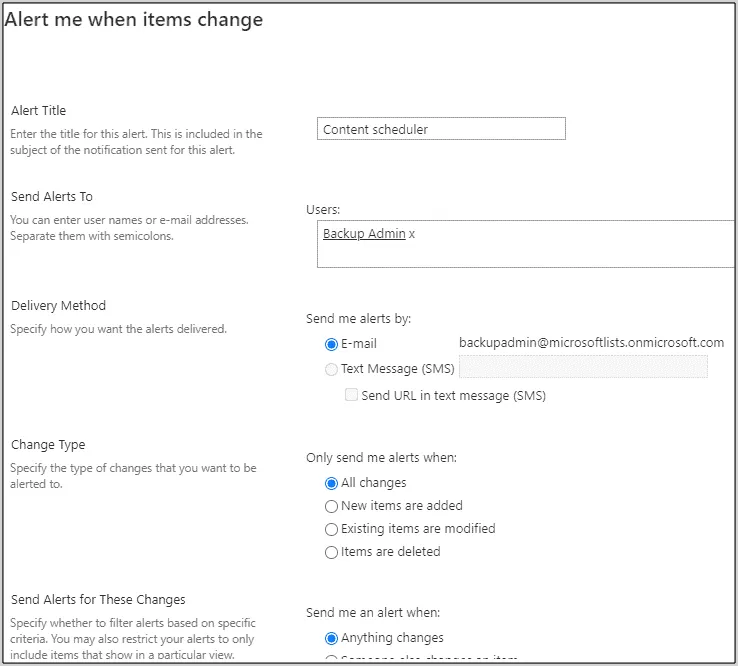Remove Backup Admin using the x
This screenshot has width=738, height=666.
coord(412,234)
